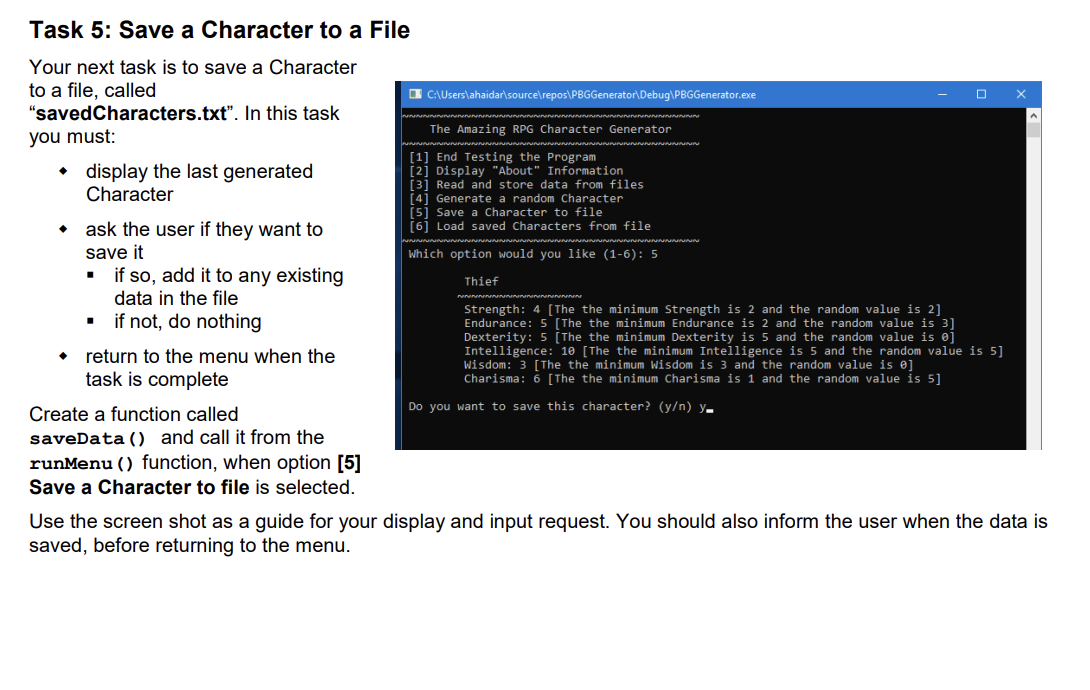1090x690 pixels.
Task: Click bold text '[5] Save a Character to file'
Action: pyautogui.click(x=195, y=475)
